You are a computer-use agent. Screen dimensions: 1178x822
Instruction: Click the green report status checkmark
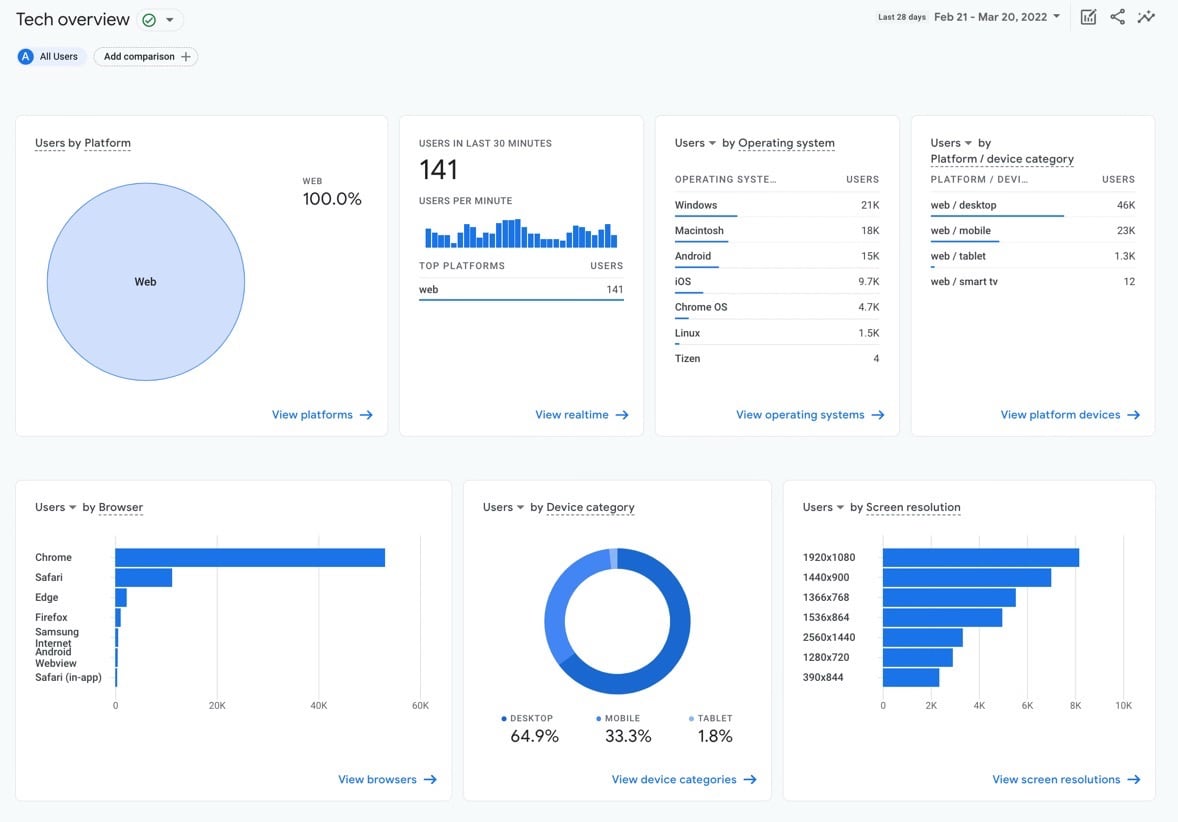coord(149,20)
